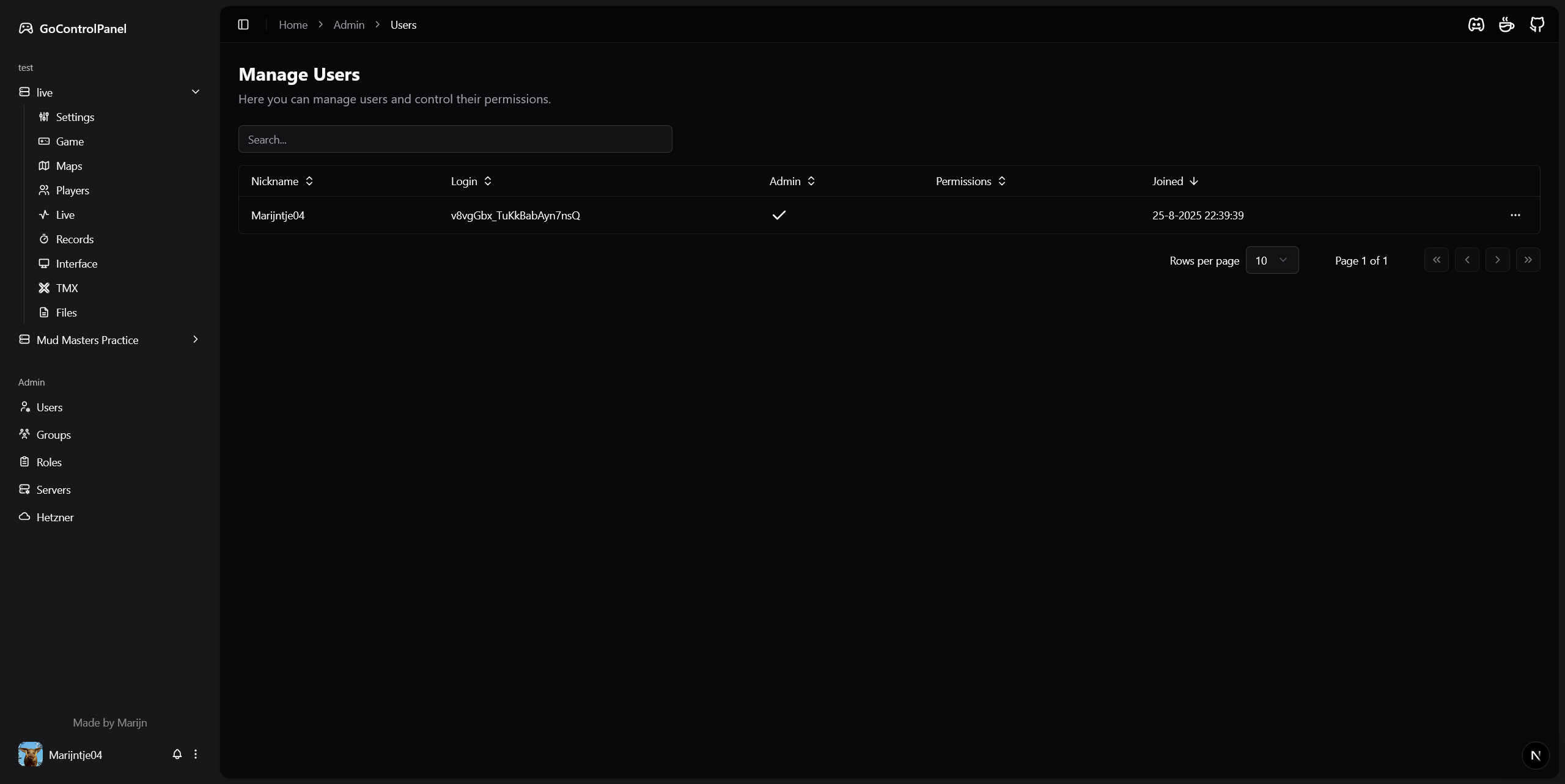The image size is (1565, 784).
Task: Open user menu three-dots icon
Action: coord(196,754)
